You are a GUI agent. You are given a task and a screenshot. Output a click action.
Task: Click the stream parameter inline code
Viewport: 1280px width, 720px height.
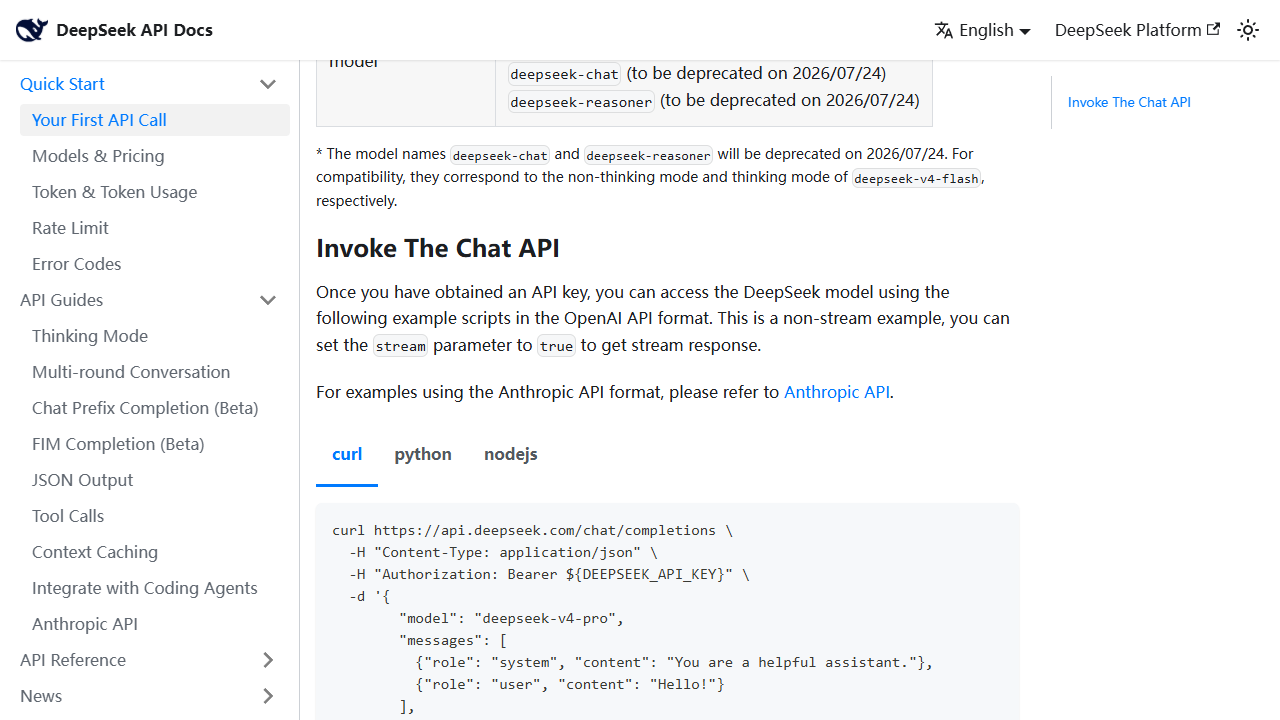400,346
